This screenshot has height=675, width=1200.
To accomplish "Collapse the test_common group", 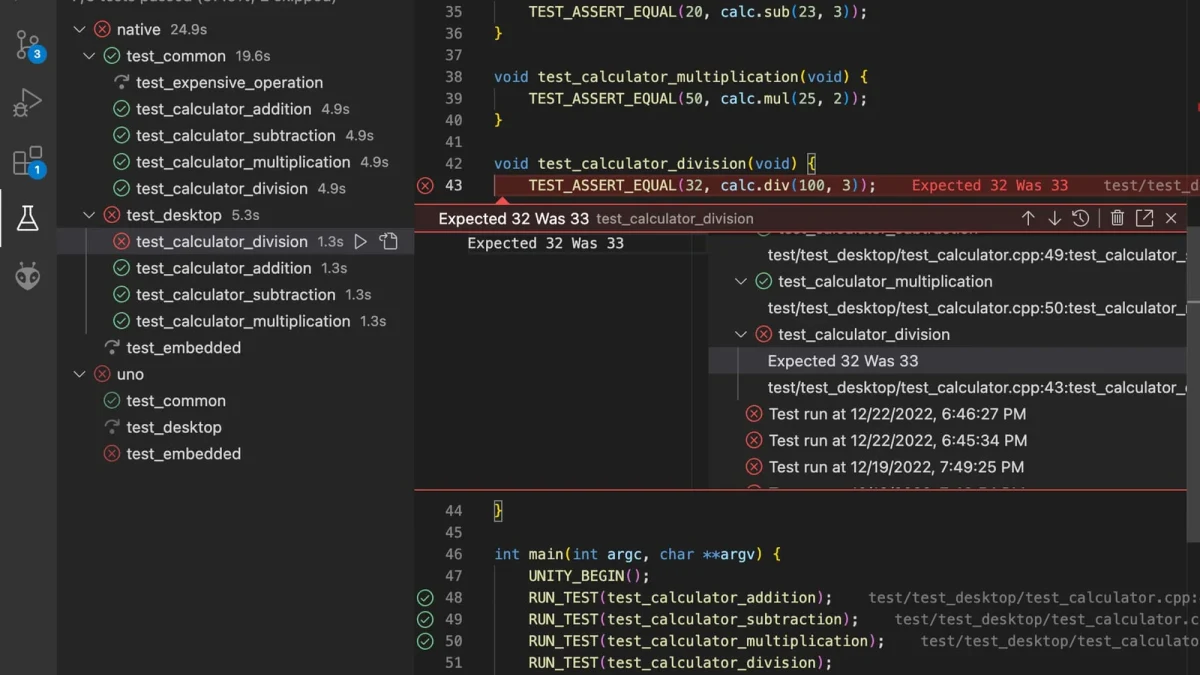I will pyautogui.click(x=90, y=56).
